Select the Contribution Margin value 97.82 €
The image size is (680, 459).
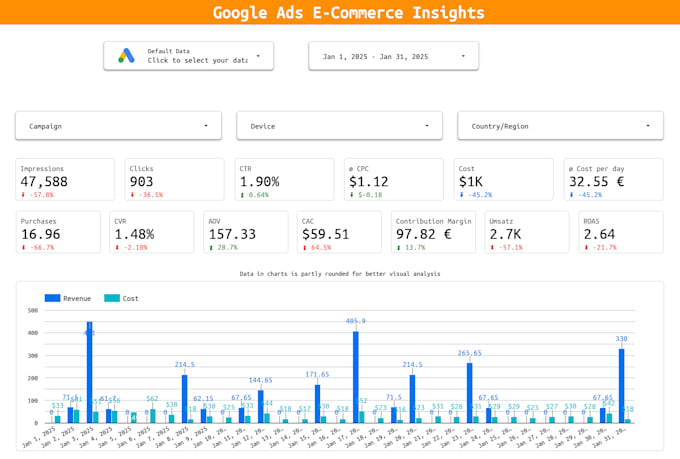pyautogui.click(x=423, y=234)
